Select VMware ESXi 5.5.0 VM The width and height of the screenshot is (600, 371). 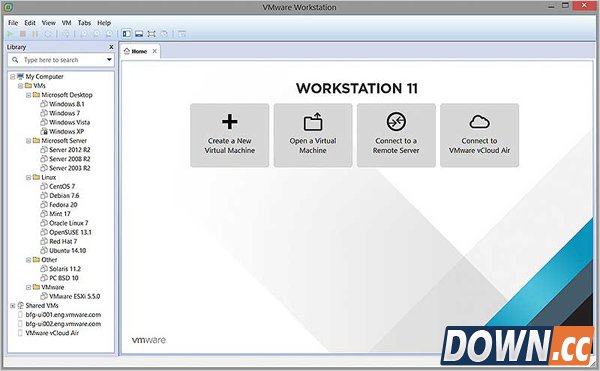75,296
